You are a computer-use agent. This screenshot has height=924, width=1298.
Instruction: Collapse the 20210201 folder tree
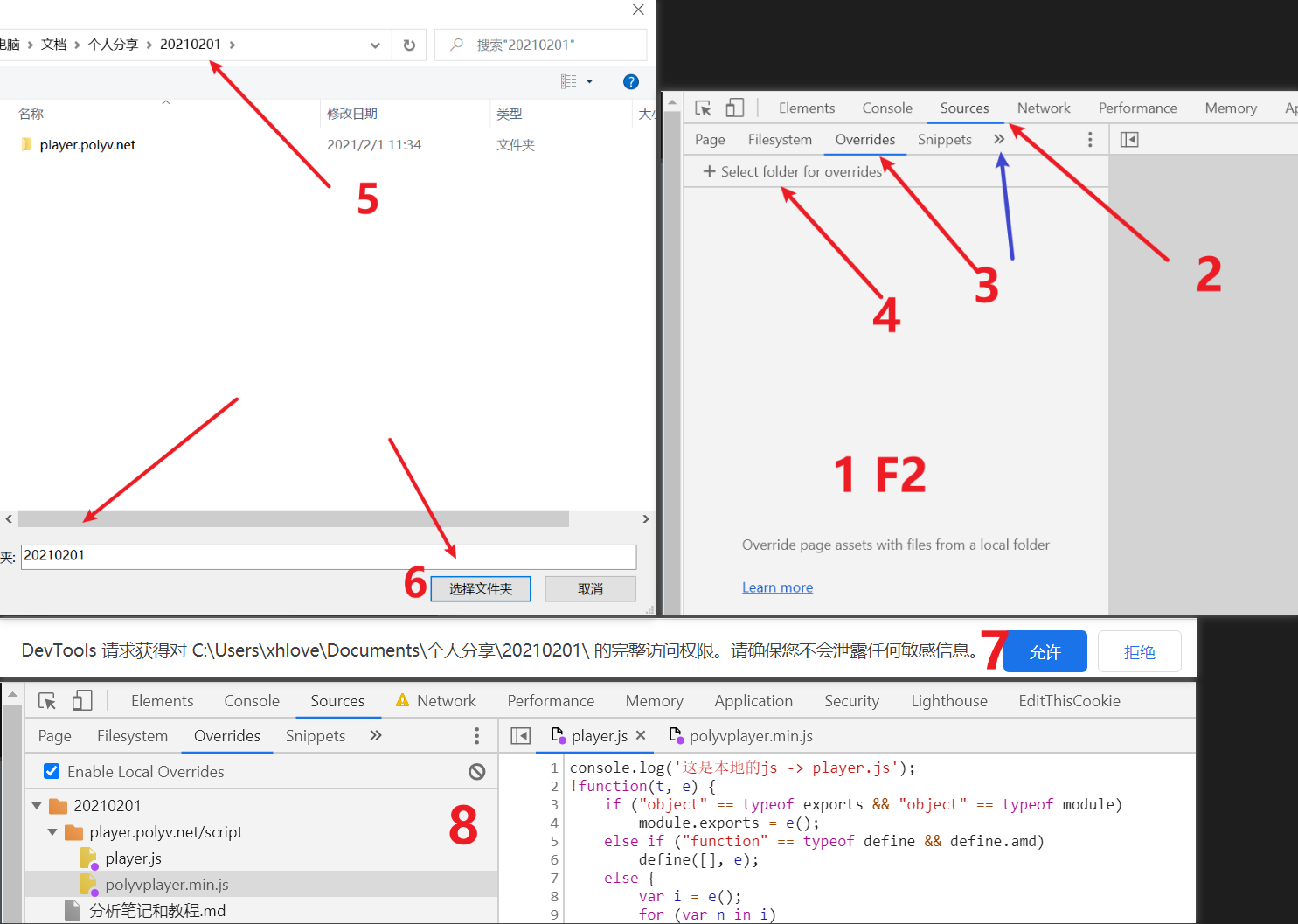[x=37, y=806]
